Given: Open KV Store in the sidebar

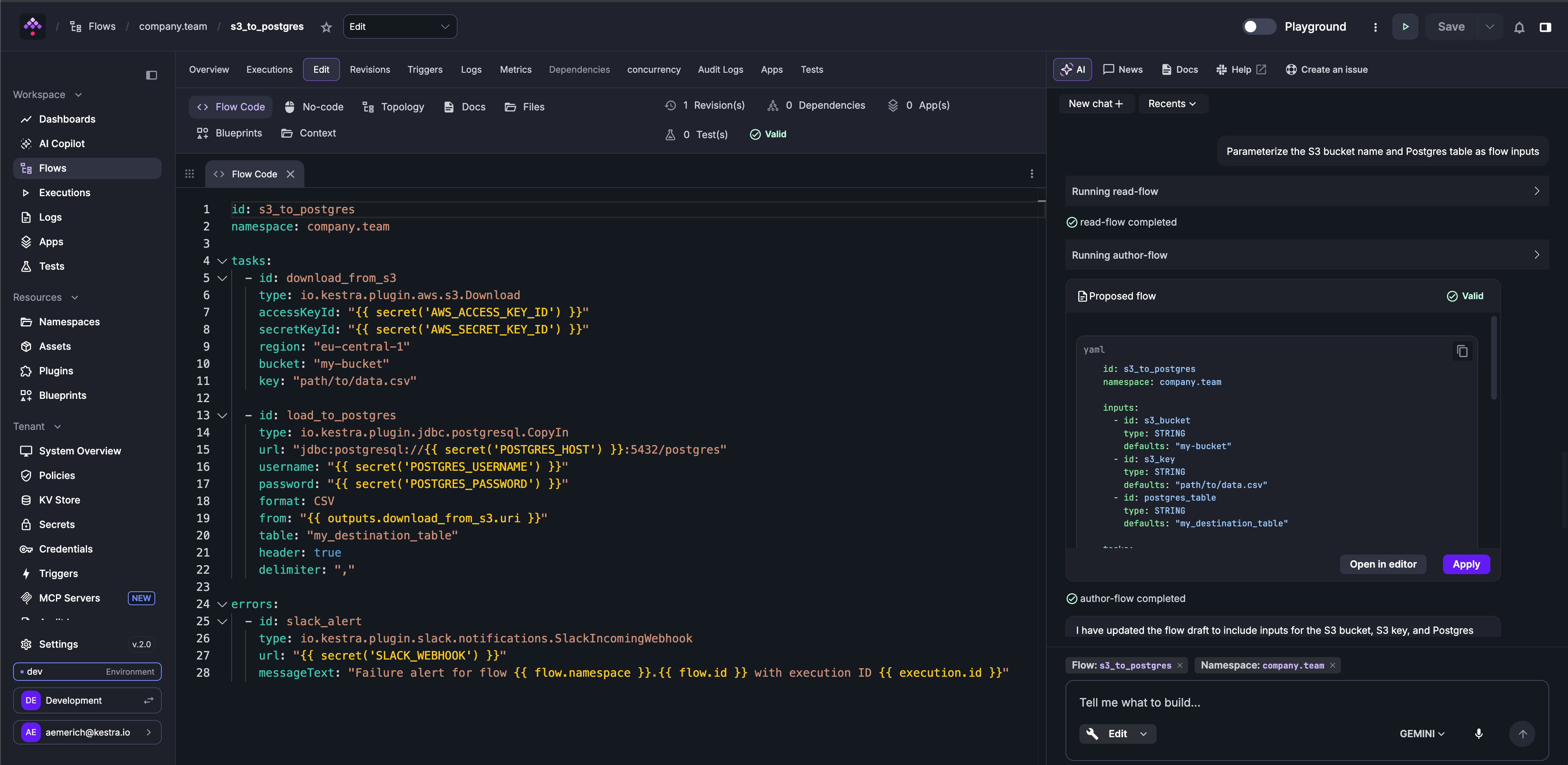Looking at the screenshot, I should [87, 499].
